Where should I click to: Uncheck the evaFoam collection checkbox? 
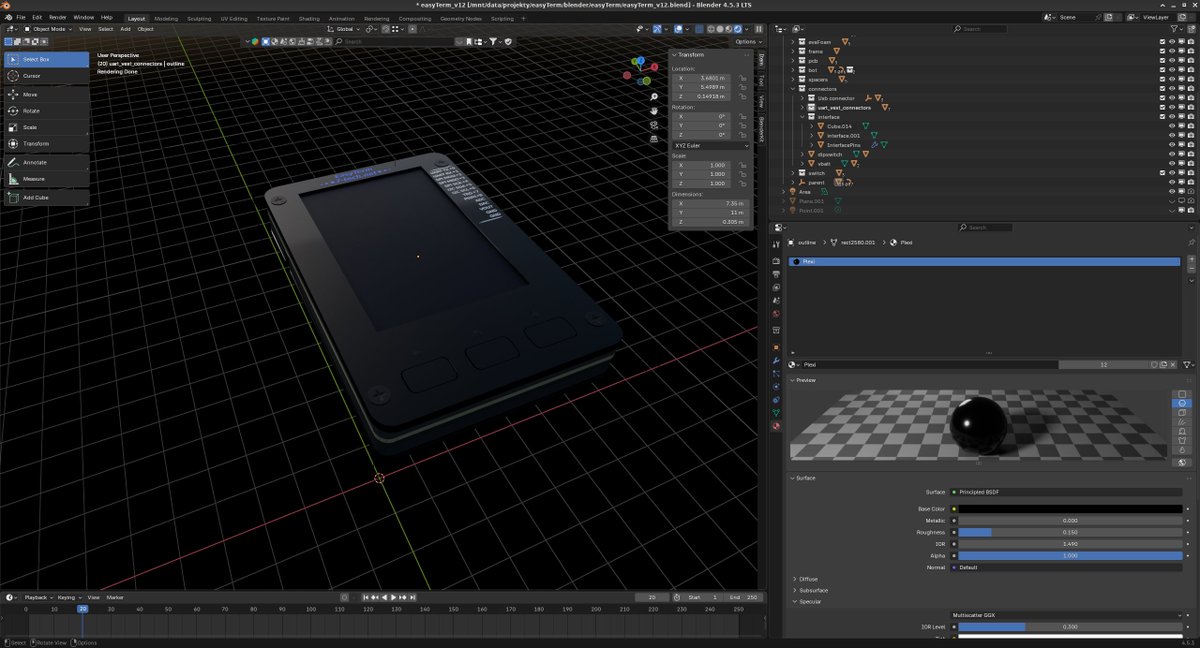click(1162, 42)
